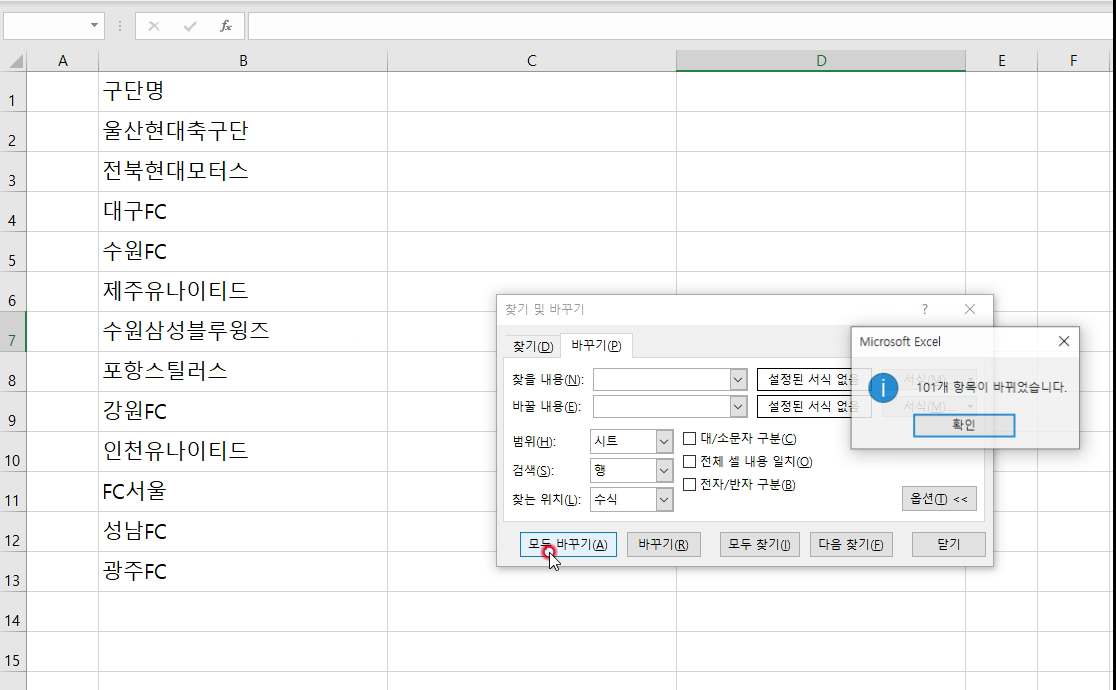Screen dimensions: 1116x690
Task: Select column D header
Action: pos(821,61)
